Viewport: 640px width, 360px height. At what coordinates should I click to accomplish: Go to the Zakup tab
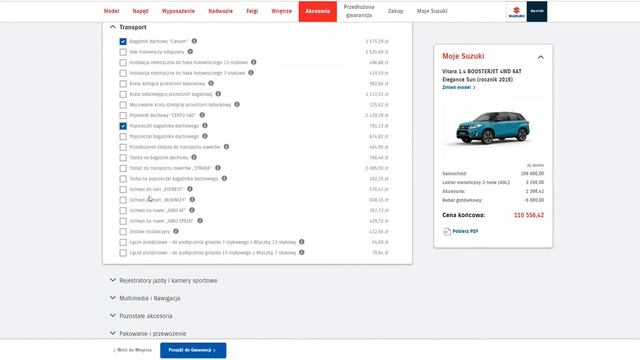[x=396, y=11]
